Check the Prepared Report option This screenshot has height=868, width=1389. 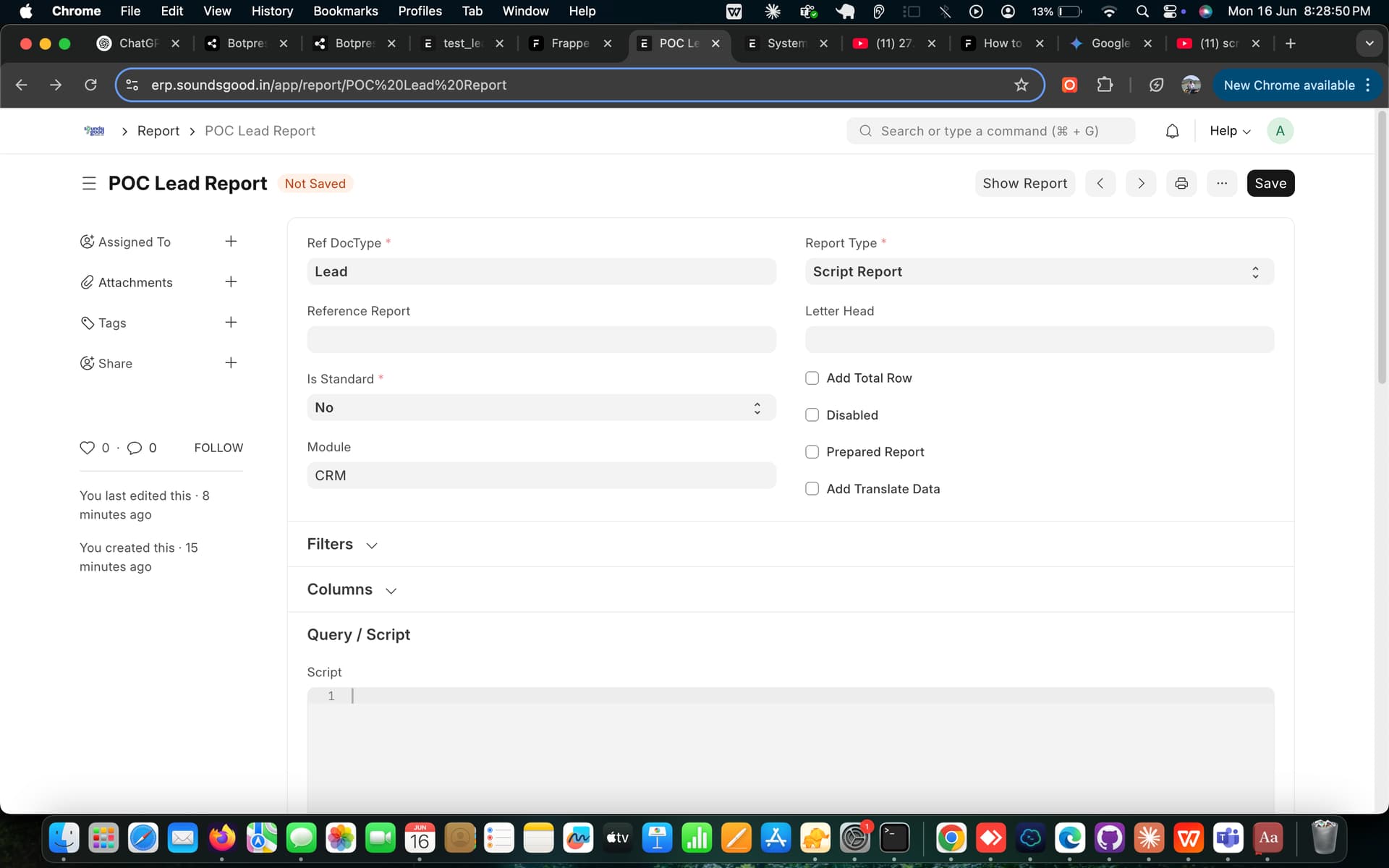click(x=812, y=452)
